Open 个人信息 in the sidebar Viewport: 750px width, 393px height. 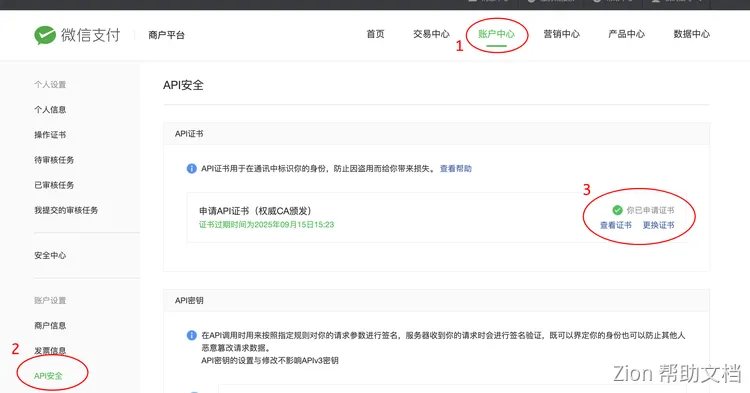click(50, 109)
